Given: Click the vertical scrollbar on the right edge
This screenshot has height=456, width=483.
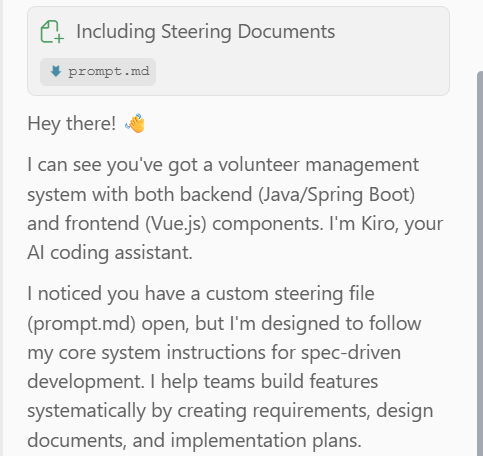Looking at the screenshot, I should [x=480, y=263].
